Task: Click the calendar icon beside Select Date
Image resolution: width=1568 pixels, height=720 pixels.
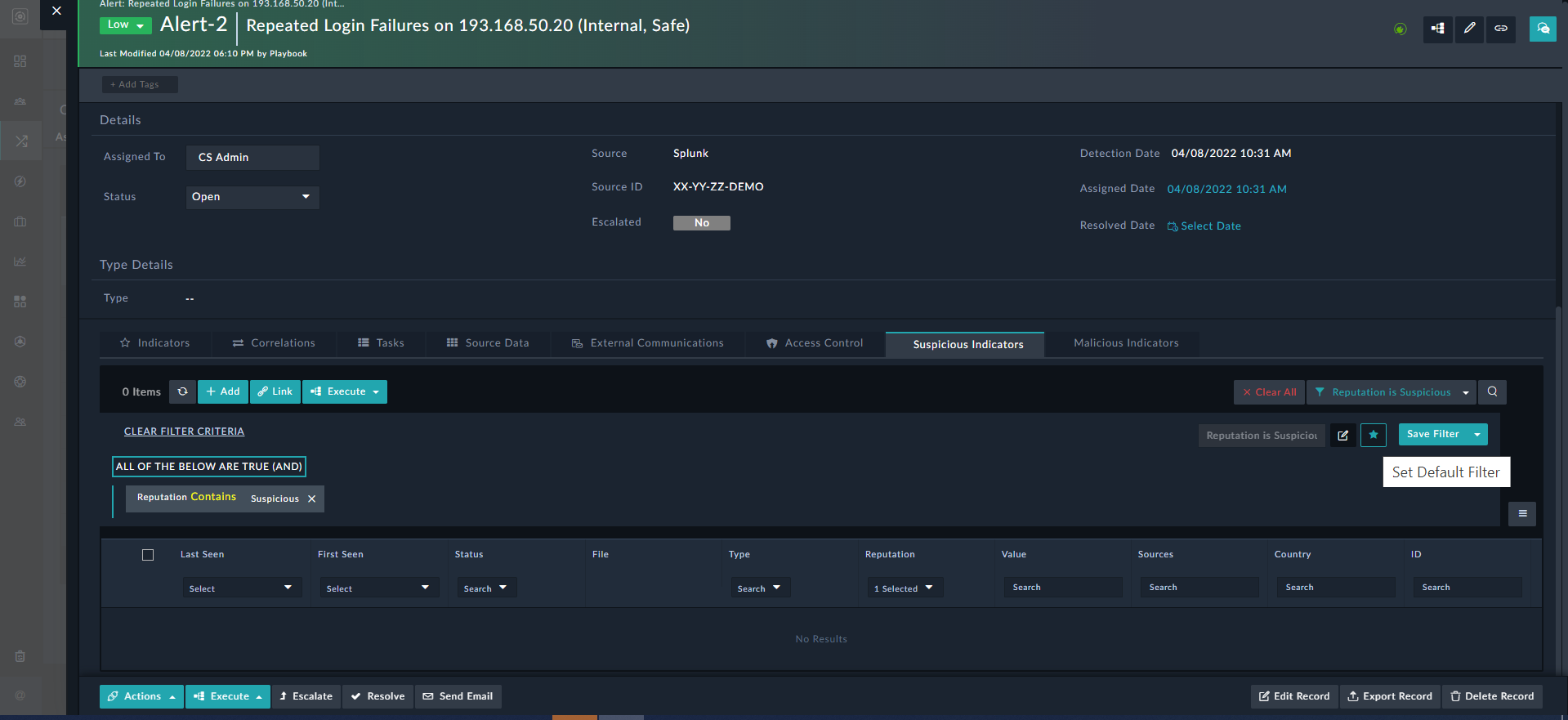Action: (1173, 226)
